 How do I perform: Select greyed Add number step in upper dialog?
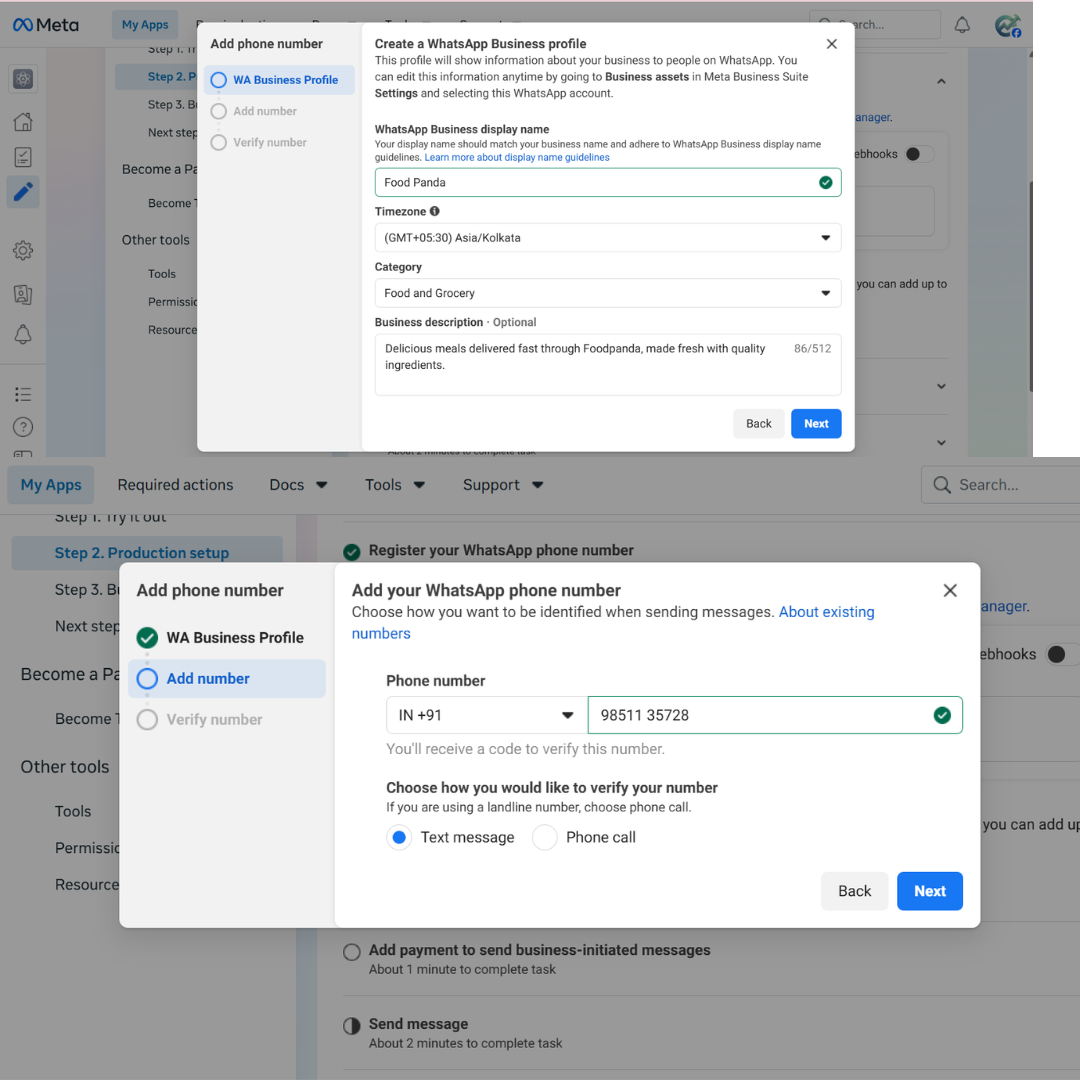[x=253, y=111]
